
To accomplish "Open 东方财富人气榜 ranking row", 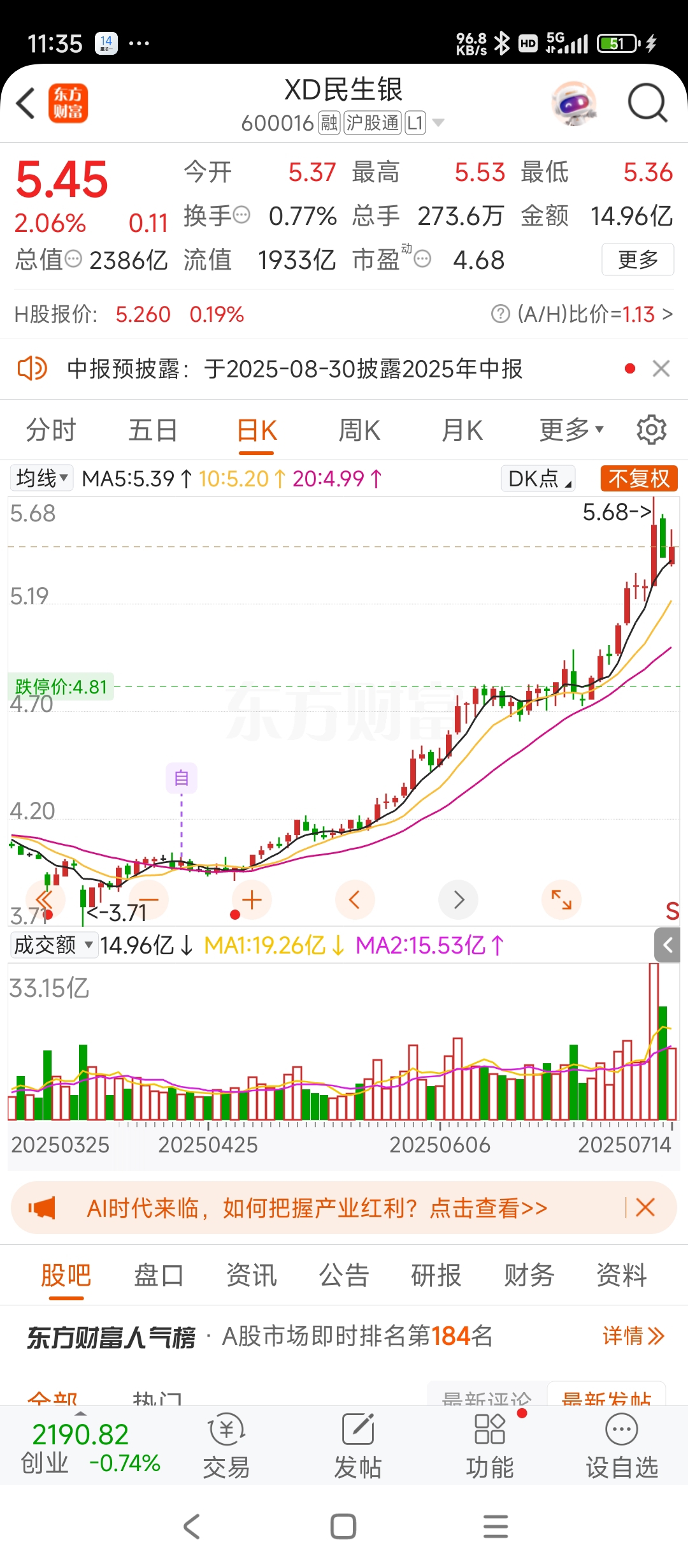I will pos(344,1336).
